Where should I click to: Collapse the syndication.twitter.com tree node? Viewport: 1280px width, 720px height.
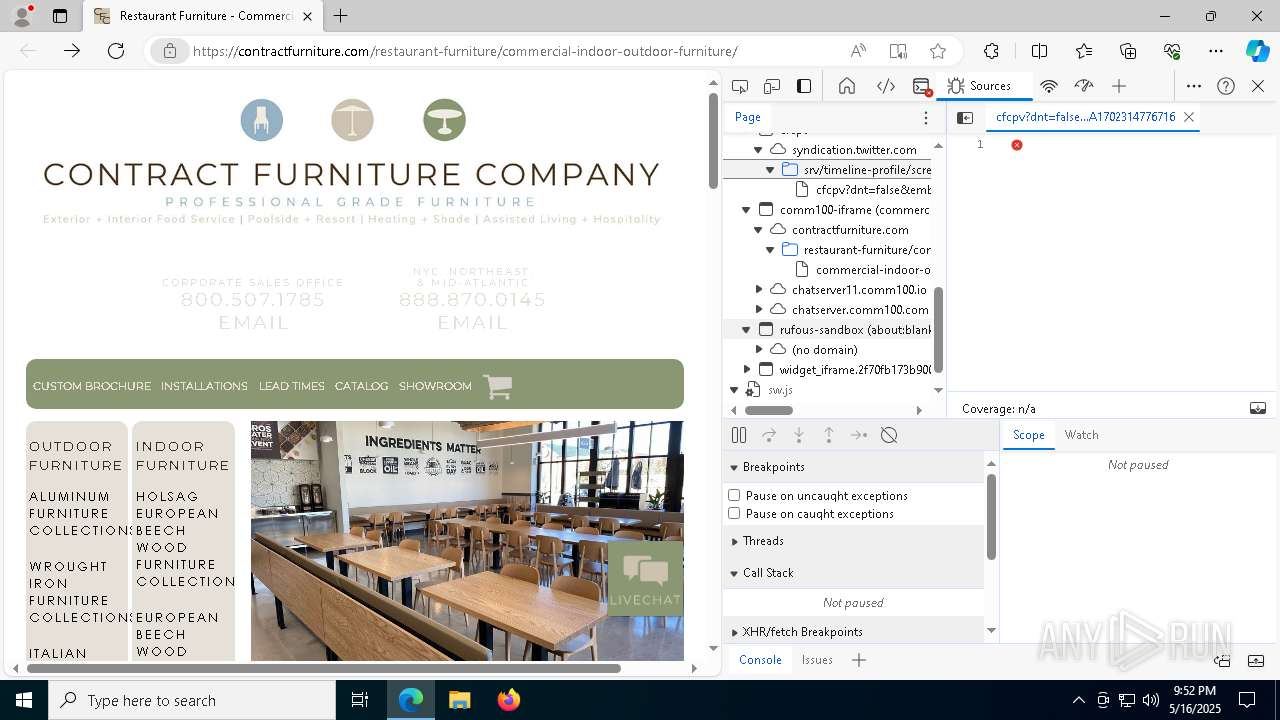[758, 150]
